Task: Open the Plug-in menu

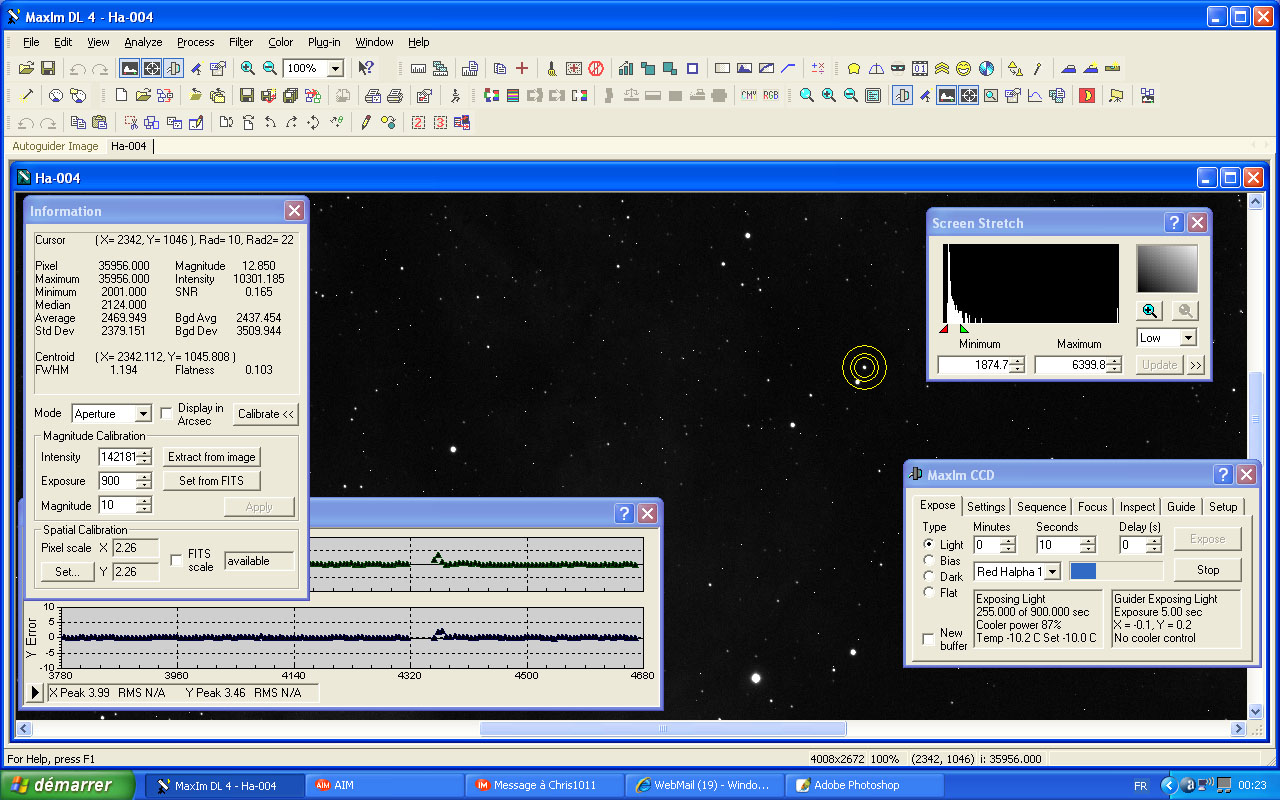Action: 324,42
